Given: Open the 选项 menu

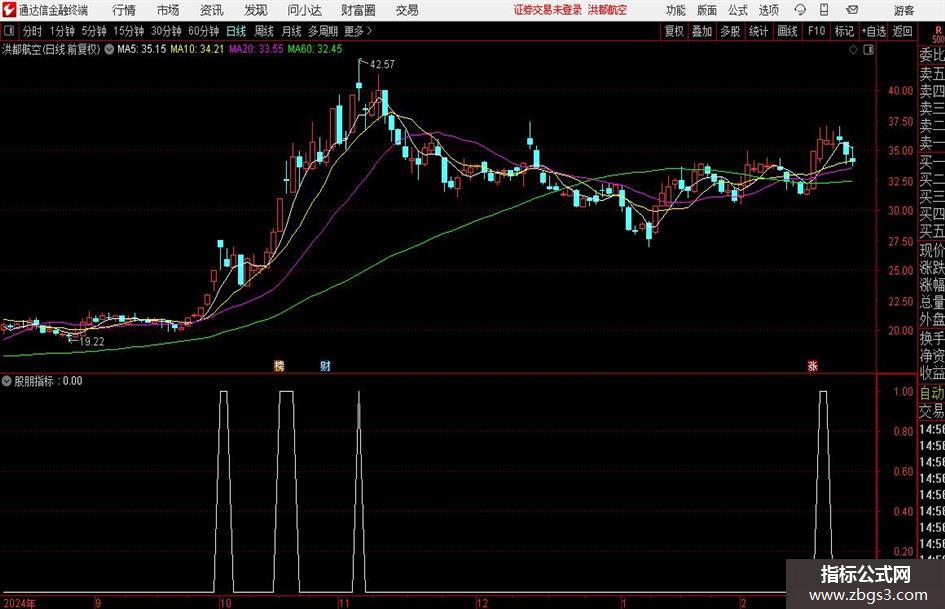Looking at the screenshot, I should point(768,10).
